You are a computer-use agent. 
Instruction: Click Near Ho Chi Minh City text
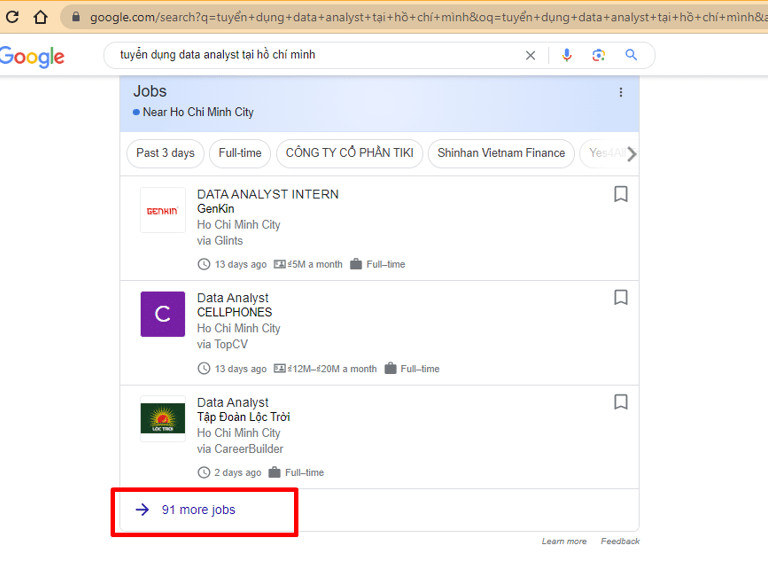(198, 112)
